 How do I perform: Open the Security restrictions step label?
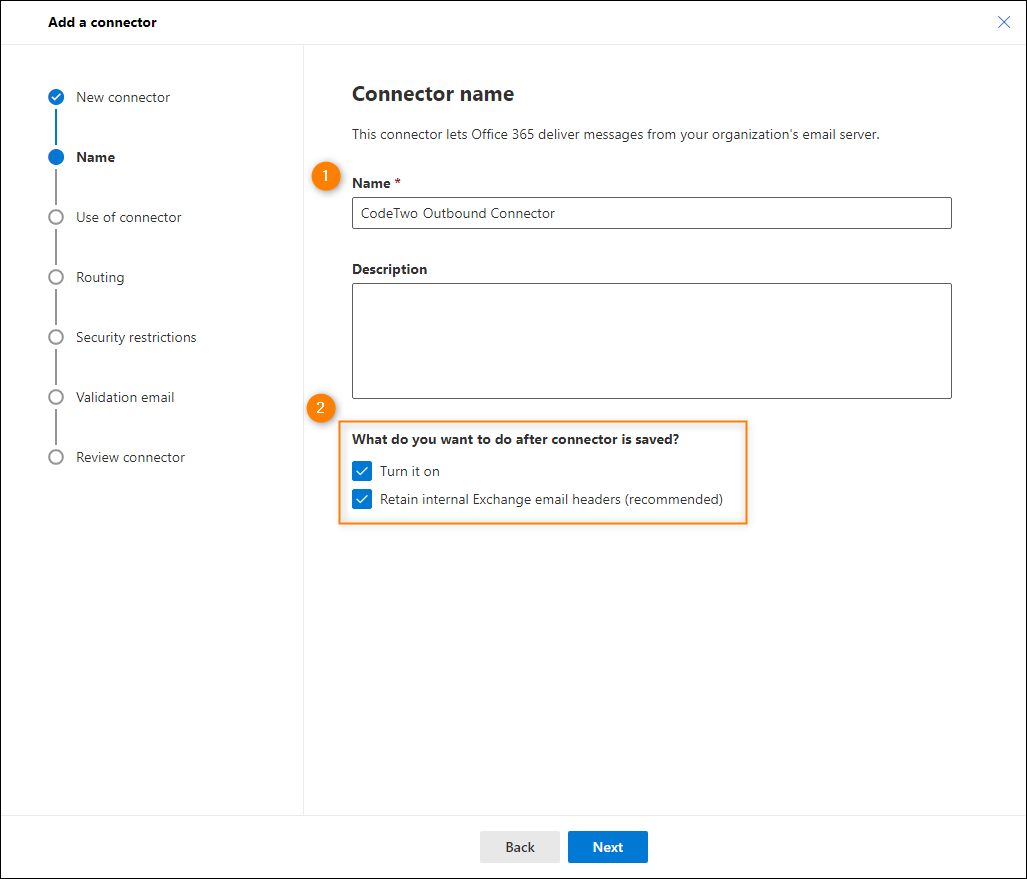[x=136, y=337]
